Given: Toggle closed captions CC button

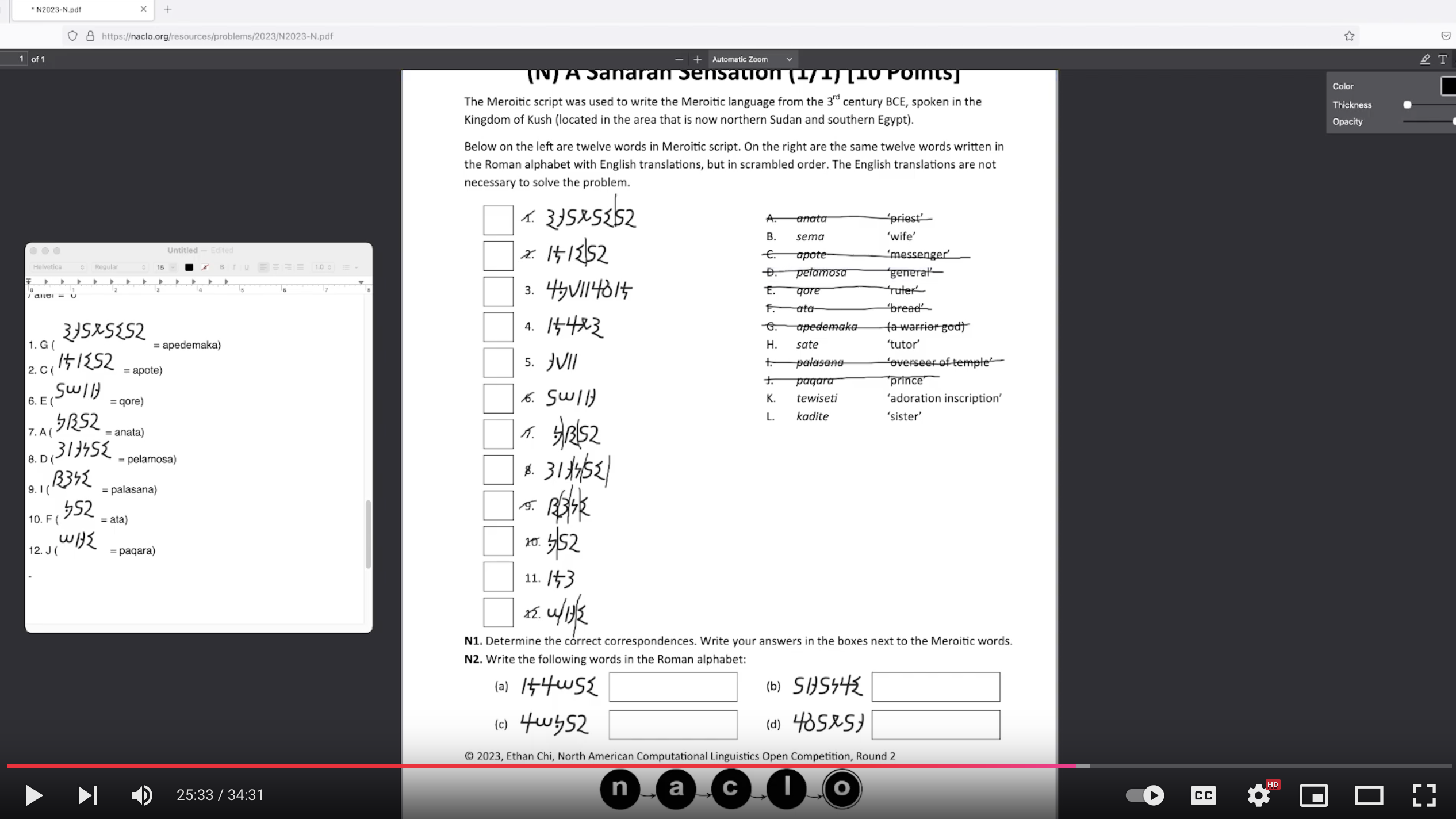Looking at the screenshot, I should click(1204, 795).
